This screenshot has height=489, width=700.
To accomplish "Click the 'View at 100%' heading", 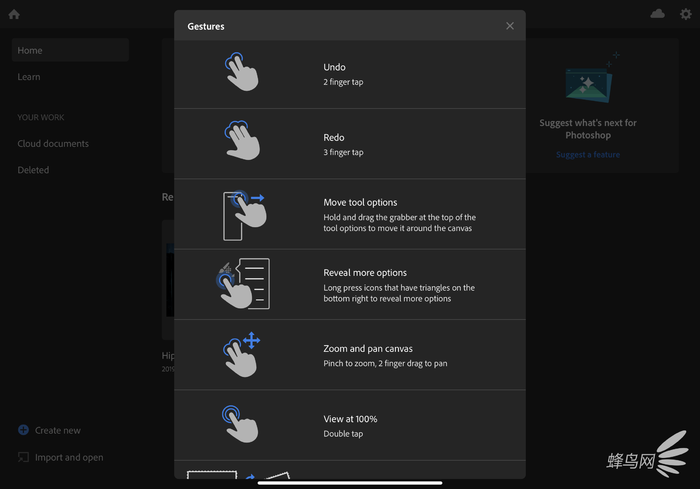I will click(x=350, y=419).
